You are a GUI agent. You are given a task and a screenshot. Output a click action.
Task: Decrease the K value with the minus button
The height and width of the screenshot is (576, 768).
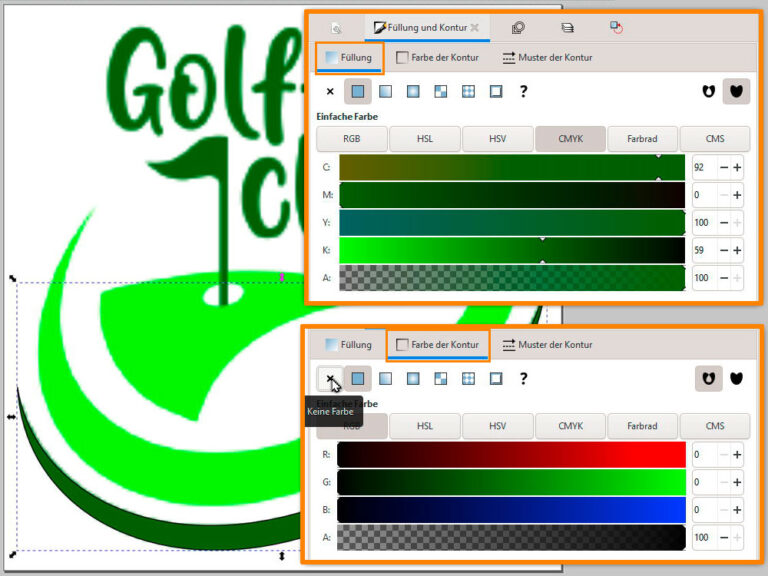tap(721, 250)
